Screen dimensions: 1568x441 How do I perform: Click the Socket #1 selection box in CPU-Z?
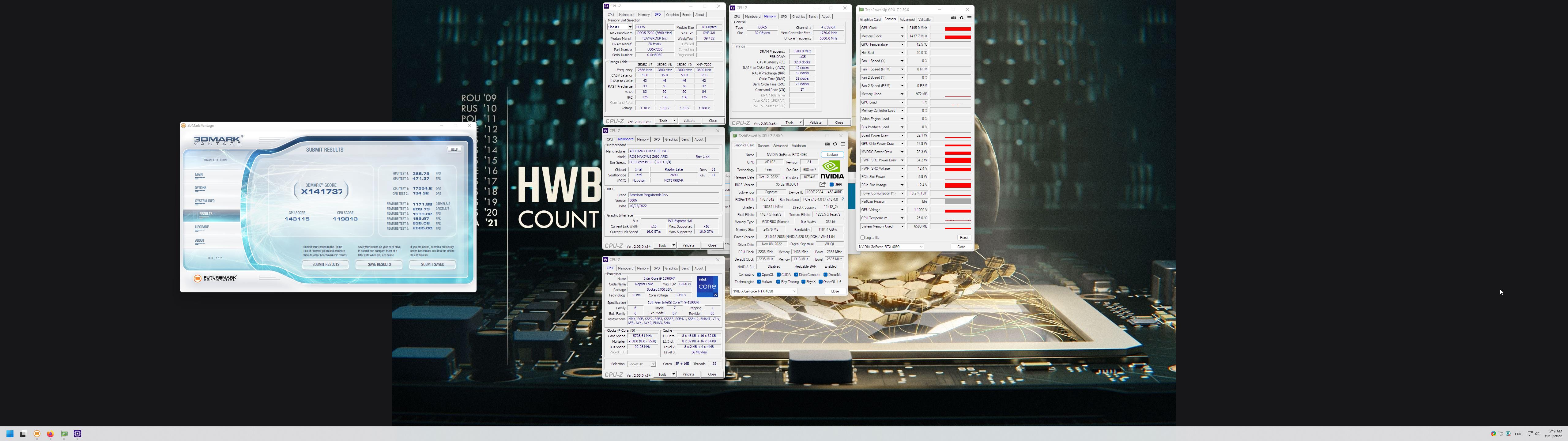pyautogui.click(x=642, y=364)
